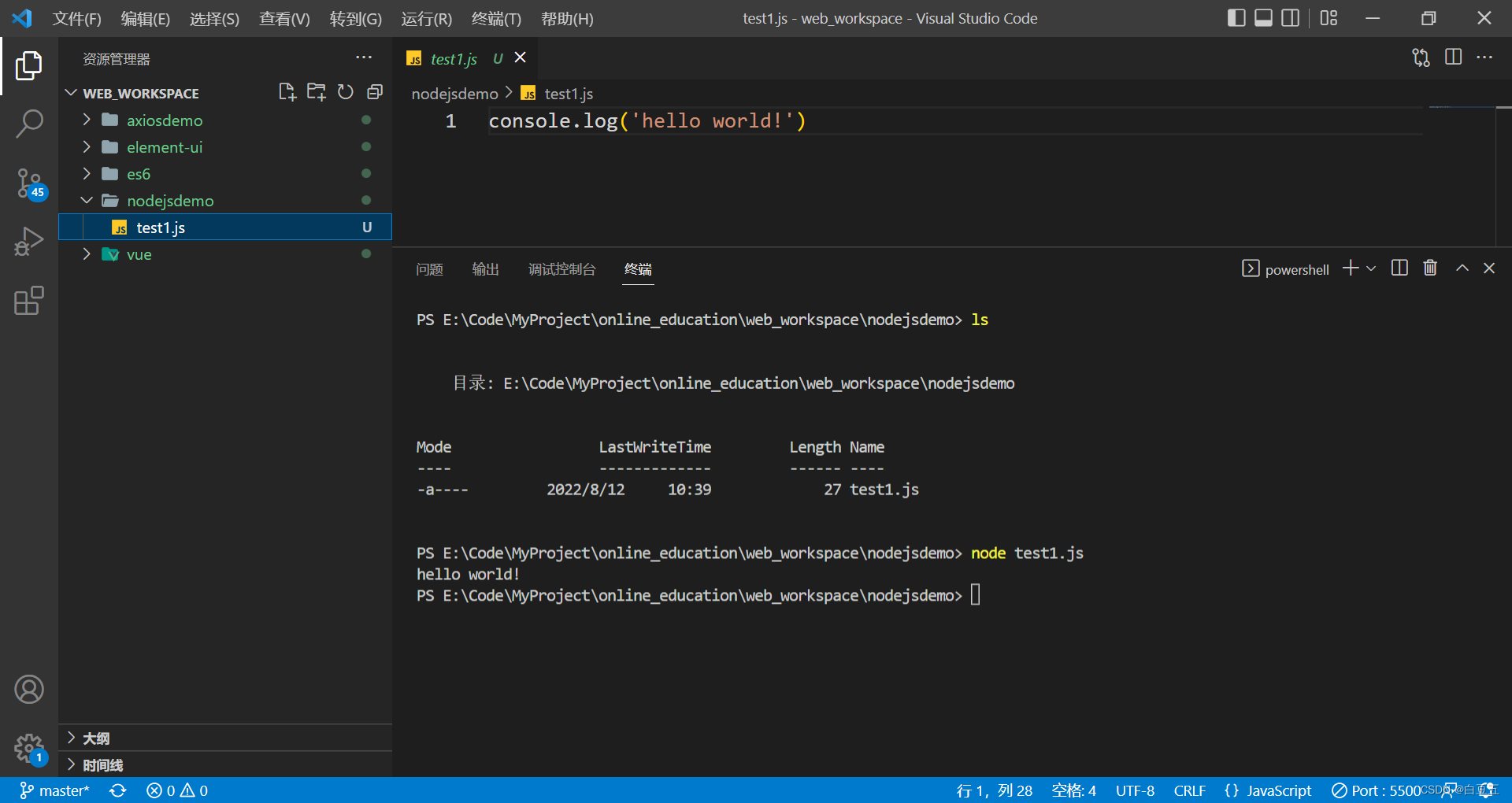Split the terminal panel
This screenshot has width=1512, height=803.
point(1399,268)
